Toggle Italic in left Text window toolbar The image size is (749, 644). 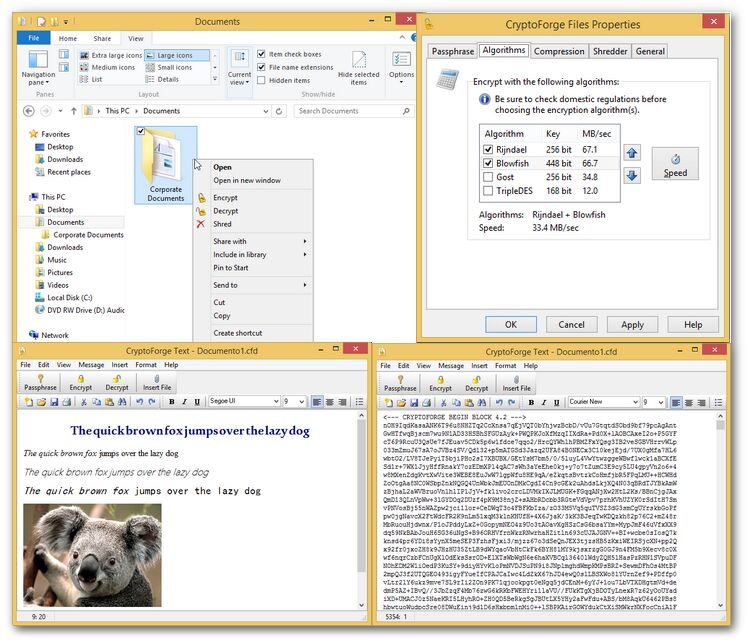(184, 402)
